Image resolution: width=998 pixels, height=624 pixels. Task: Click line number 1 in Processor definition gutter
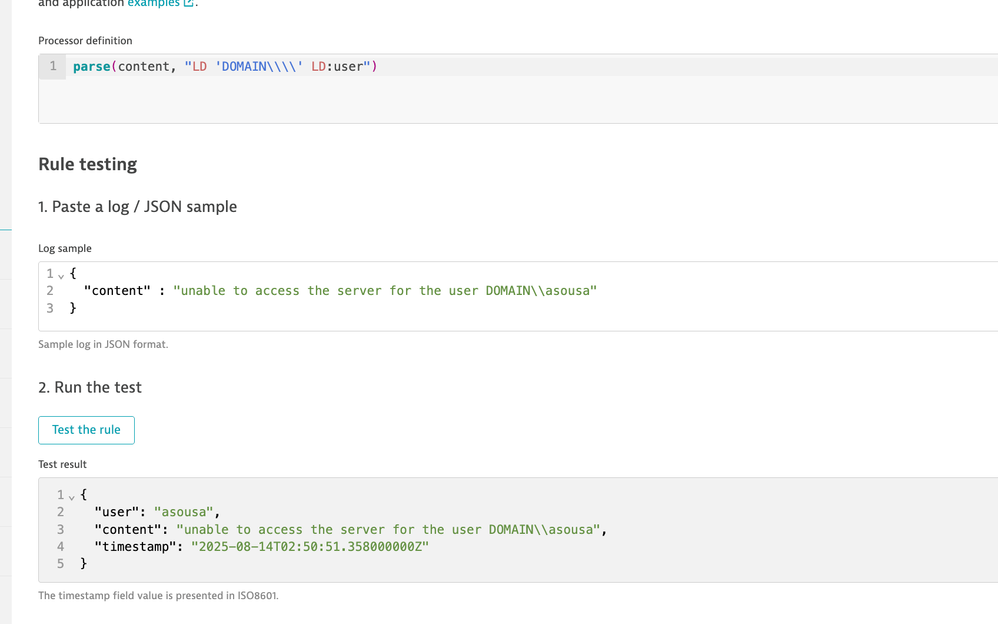tap(53, 66)
